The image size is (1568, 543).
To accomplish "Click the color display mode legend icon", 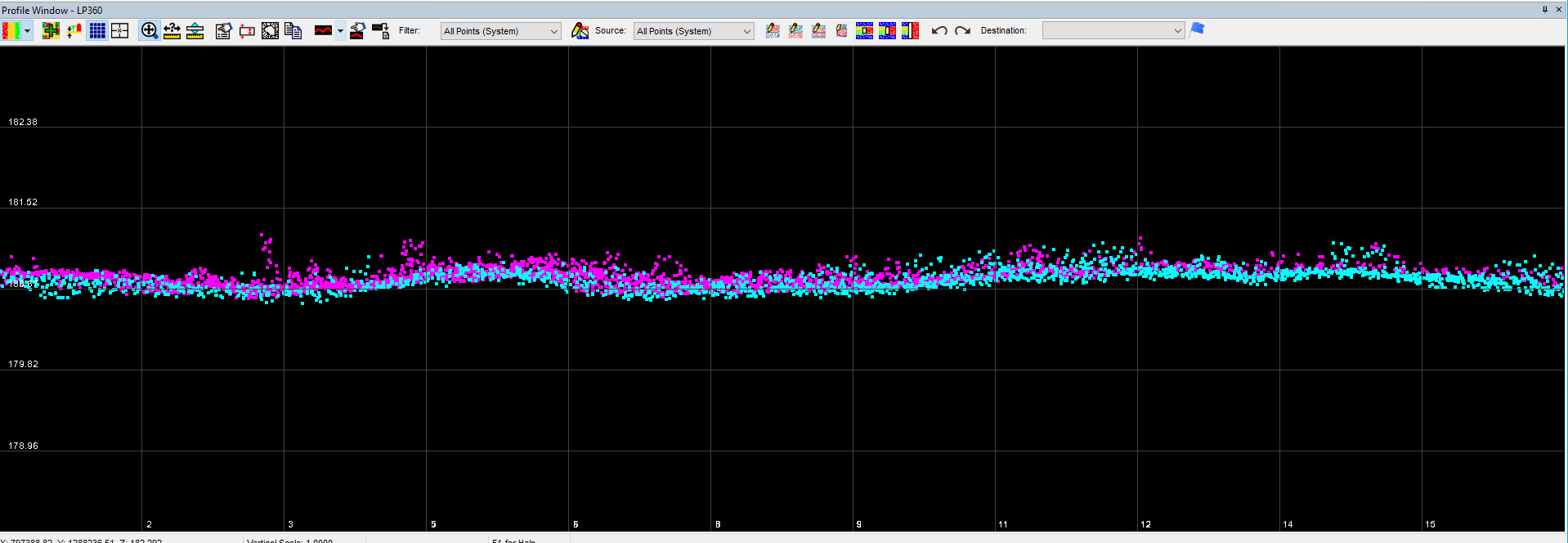I will tap(11, 31).
